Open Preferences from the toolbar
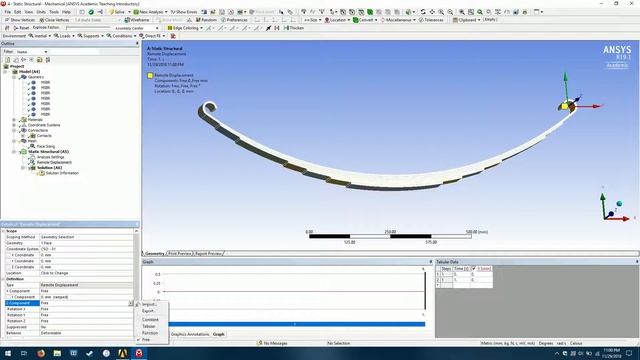640x360 pixels. [234, 20]
